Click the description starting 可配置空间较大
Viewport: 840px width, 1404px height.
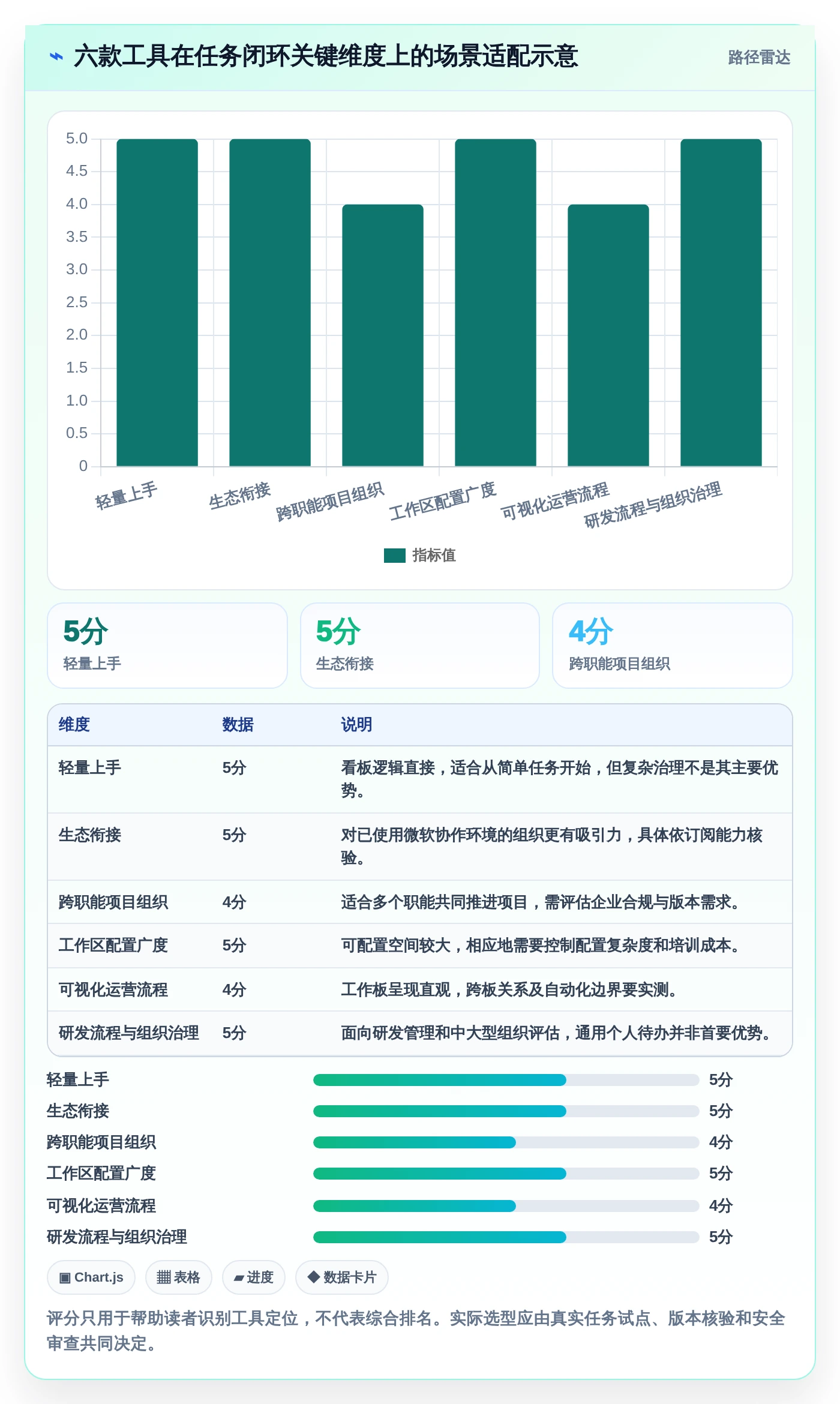click(x=540, y=946)
